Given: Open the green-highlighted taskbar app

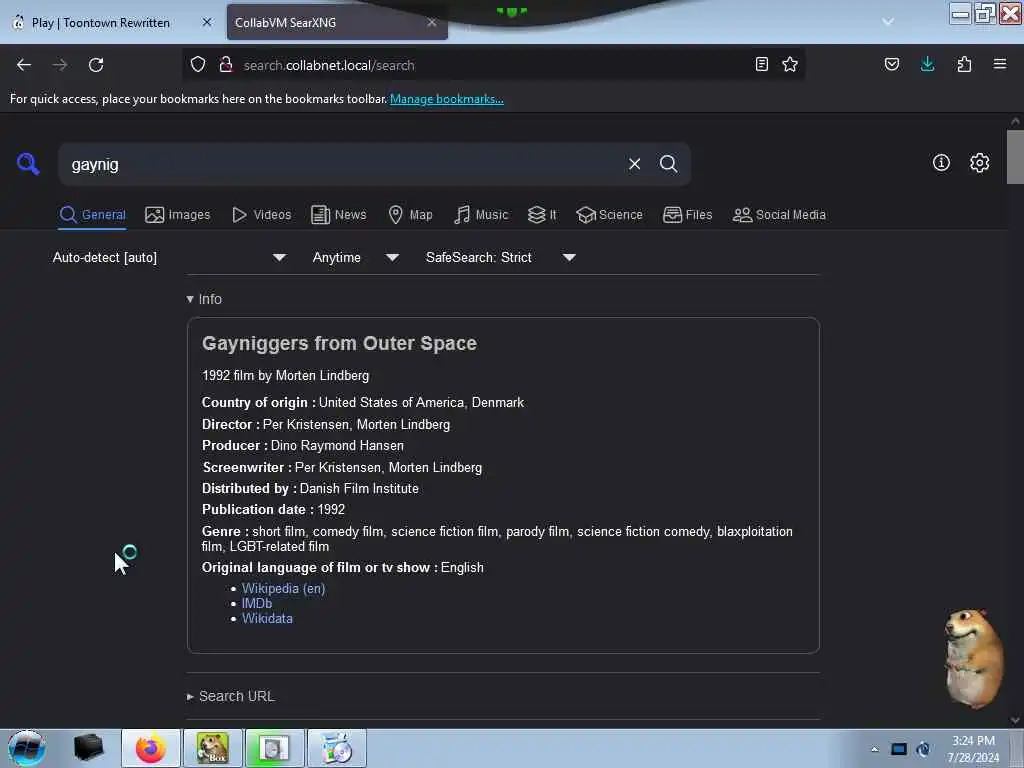Looking at the screenshot, I should [274, 748].
